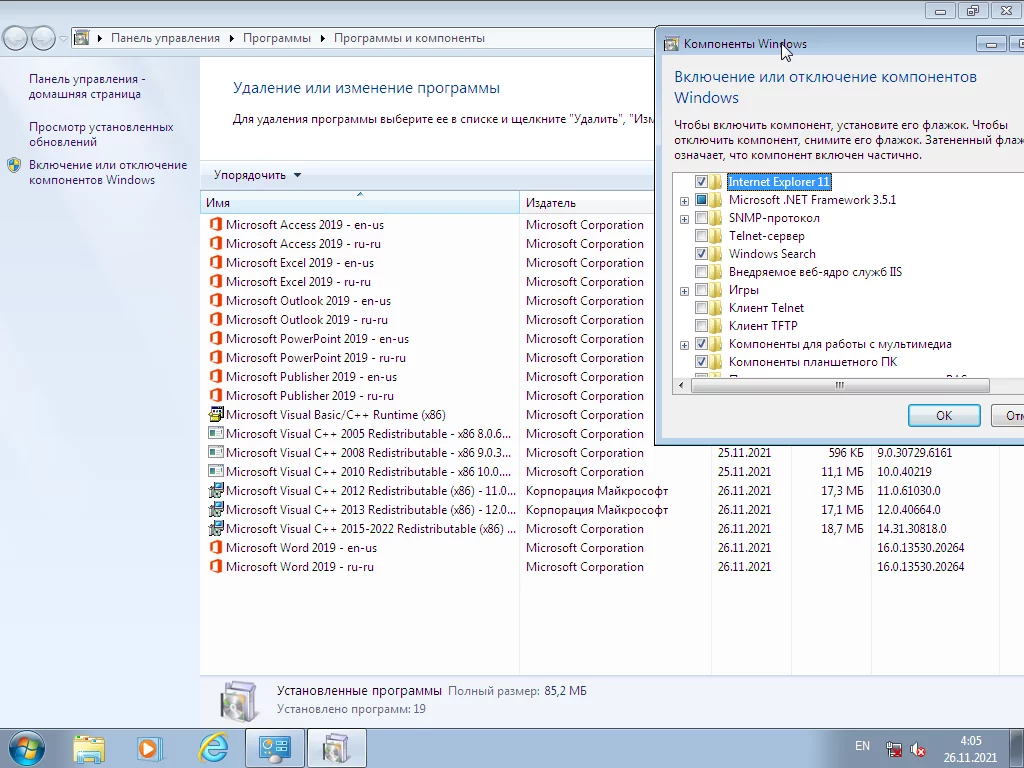
Task: Open the recent pages dropdown beside the Forward button
Action: pyautogui.click(x=63, y=39)
